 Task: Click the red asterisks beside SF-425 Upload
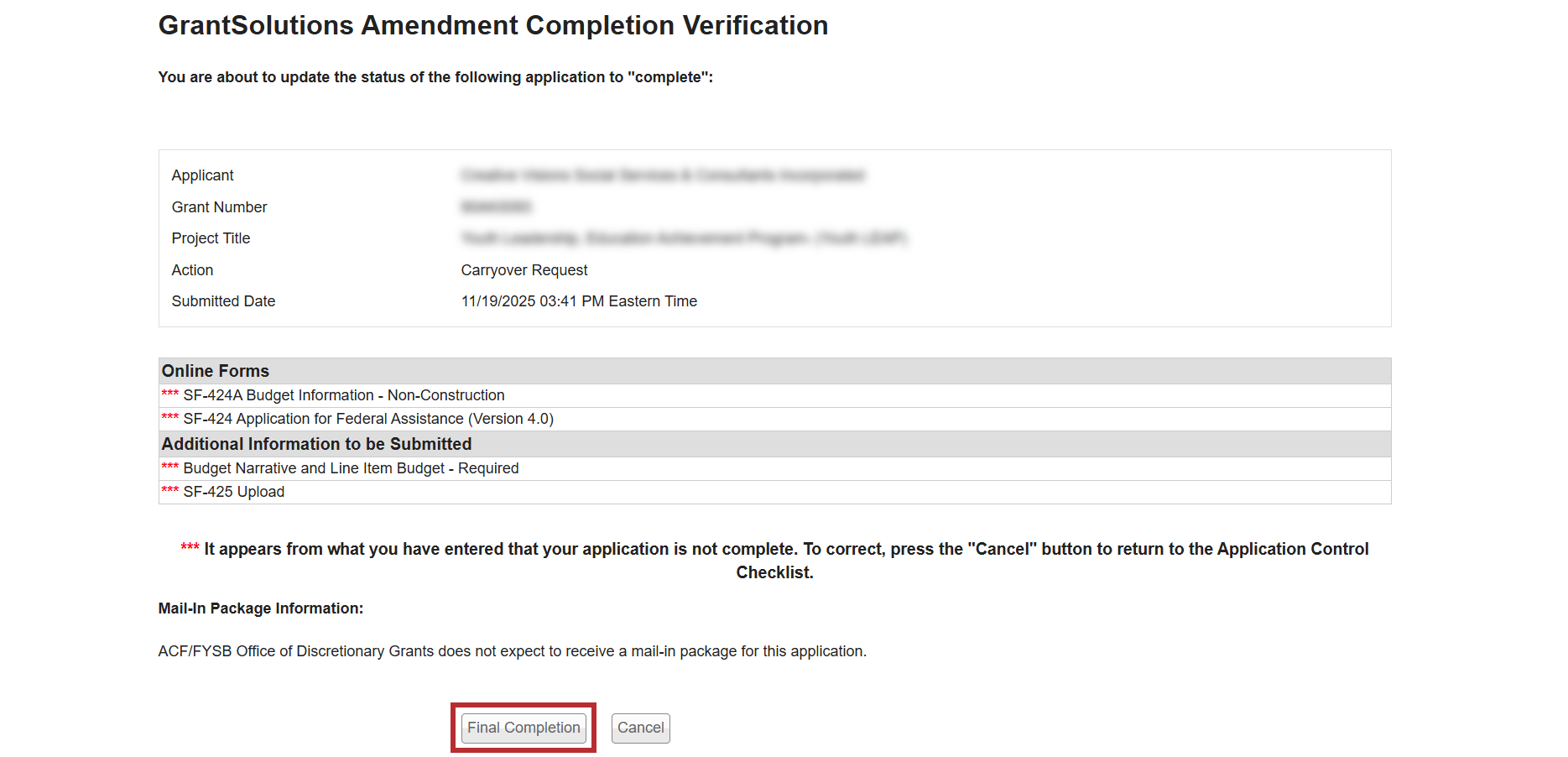coord(170,490)
